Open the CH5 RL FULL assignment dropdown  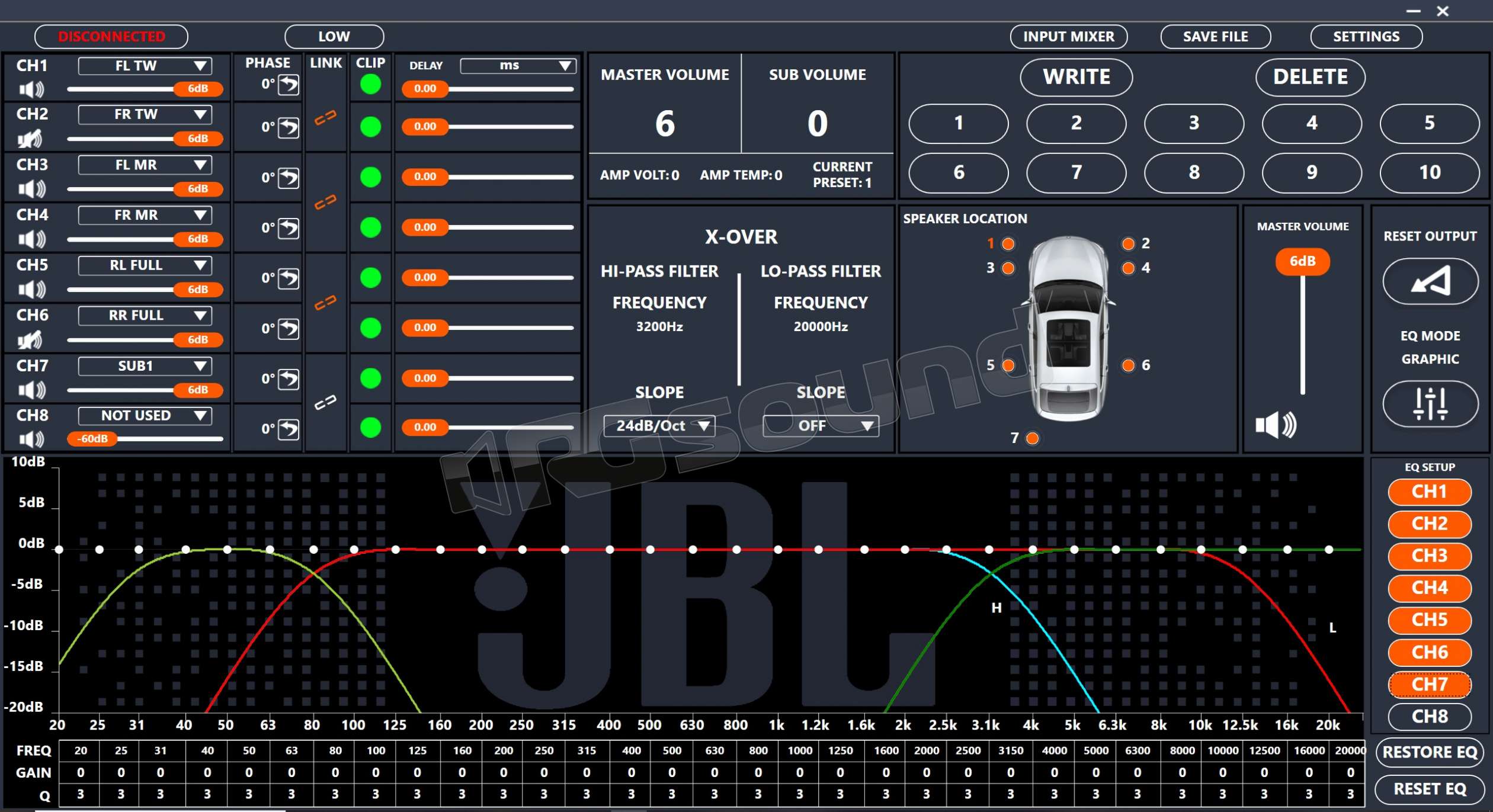coord(145,265)
